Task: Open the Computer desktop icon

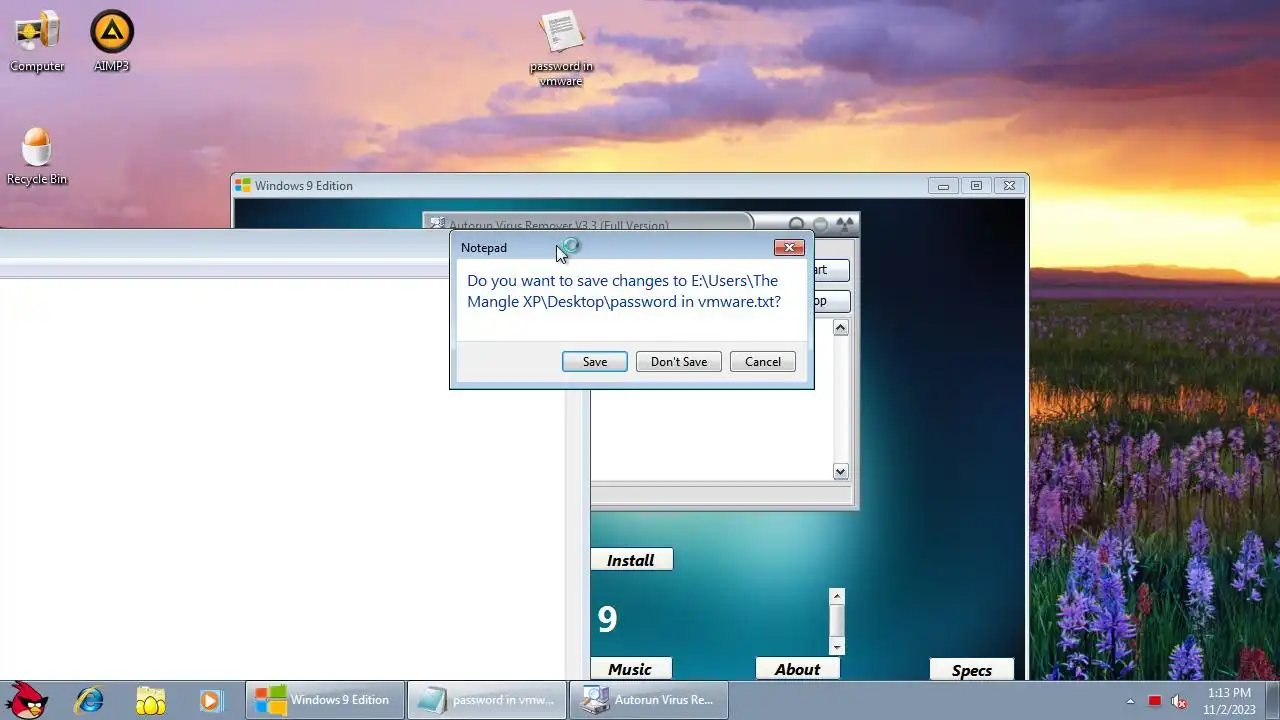Action: pyautogui.click(x=37, y=42)
